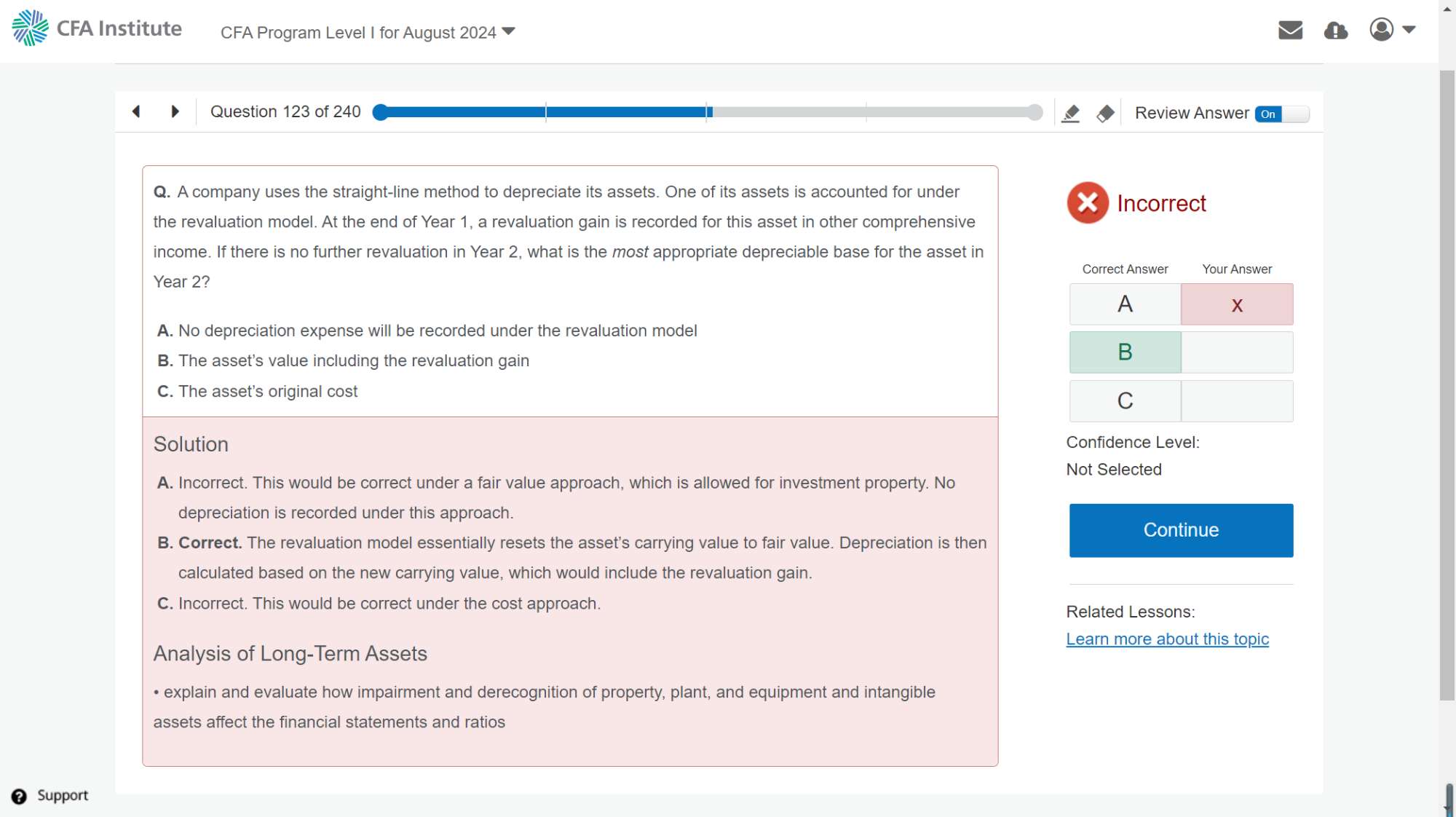Expand the account menu caret
This screenshot has height=817, width=1456.
(1409, 30)
